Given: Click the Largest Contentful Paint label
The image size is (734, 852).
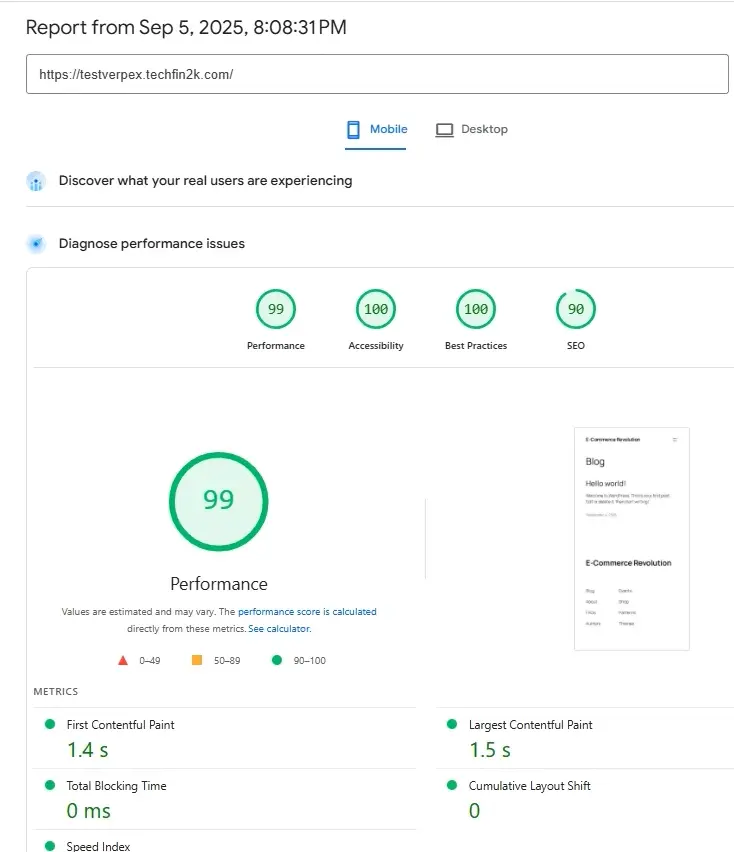Looking at the screenshot, I should (530, 725).
